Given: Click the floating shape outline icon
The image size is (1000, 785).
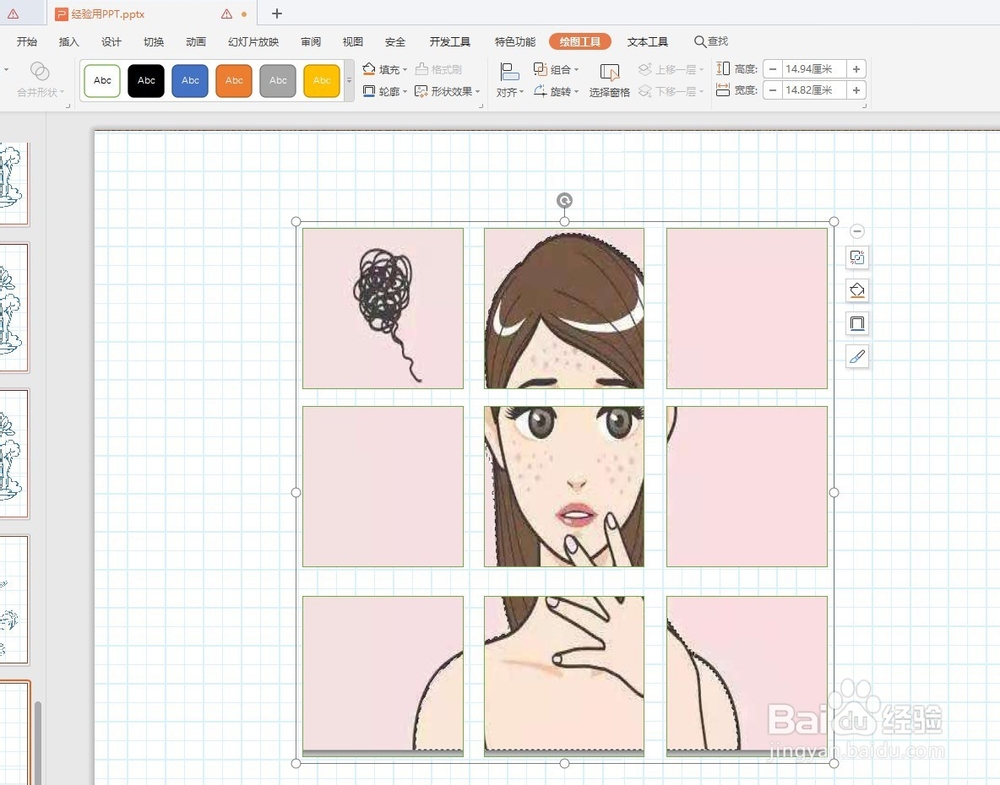Looking at the screenshot, I should tap(857, 323).
